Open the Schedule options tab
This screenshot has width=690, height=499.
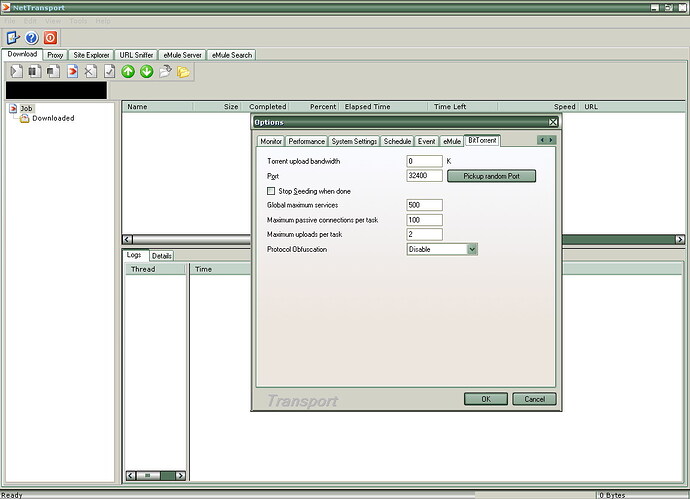click(397, 141)
